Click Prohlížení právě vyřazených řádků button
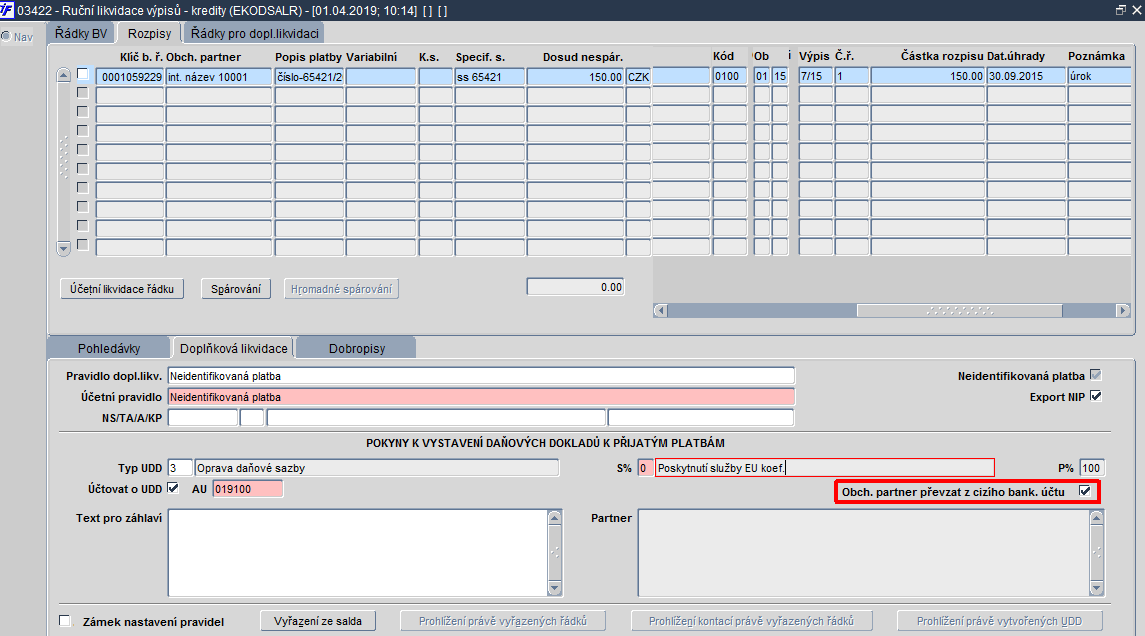The height and width of the screenshot is (636, 1145). point(502,621)
